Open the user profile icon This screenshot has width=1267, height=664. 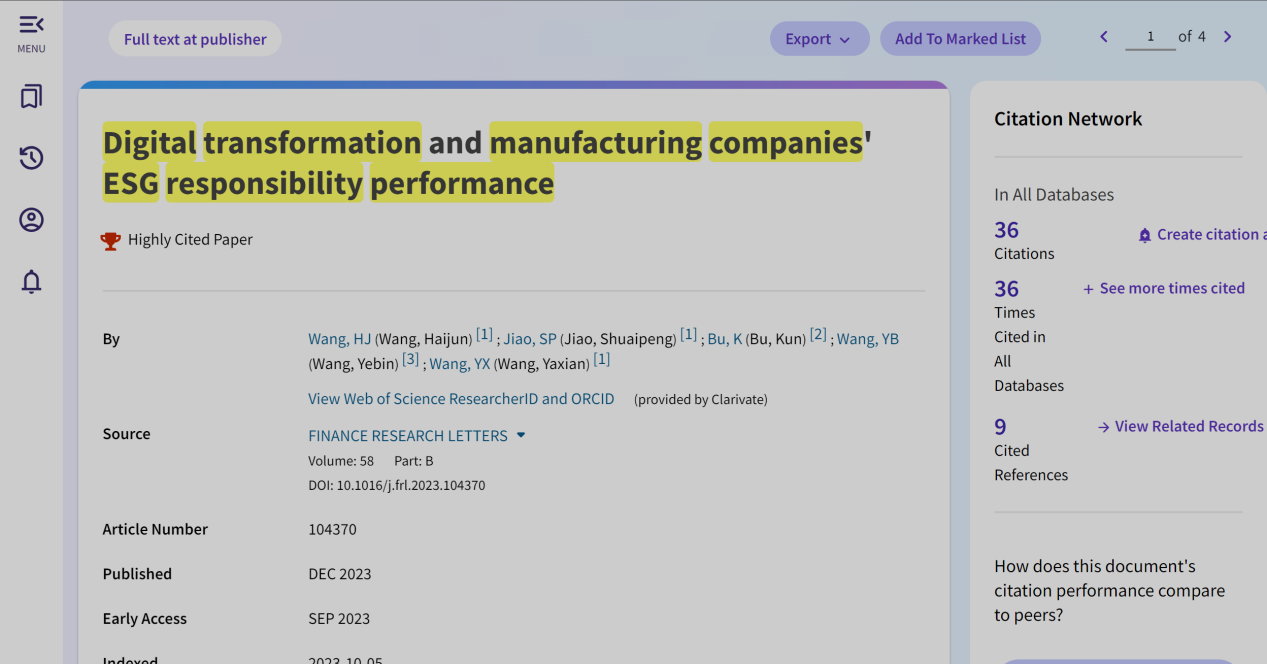[31, 220]
